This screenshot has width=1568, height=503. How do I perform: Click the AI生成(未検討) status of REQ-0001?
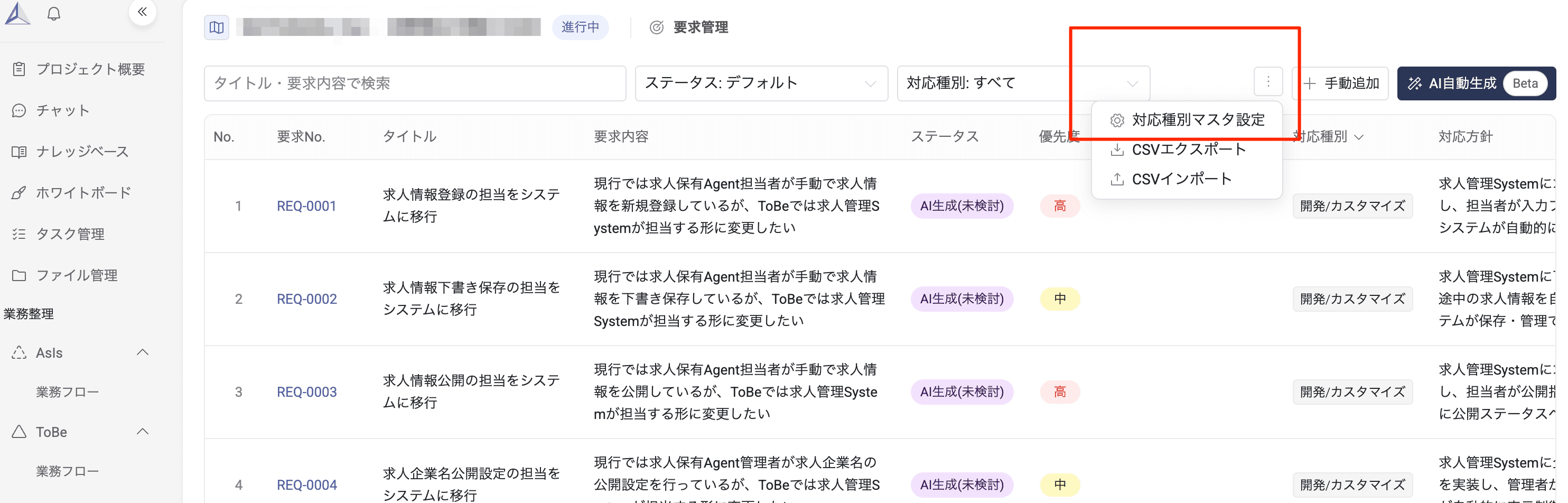[x=962, y=207]
